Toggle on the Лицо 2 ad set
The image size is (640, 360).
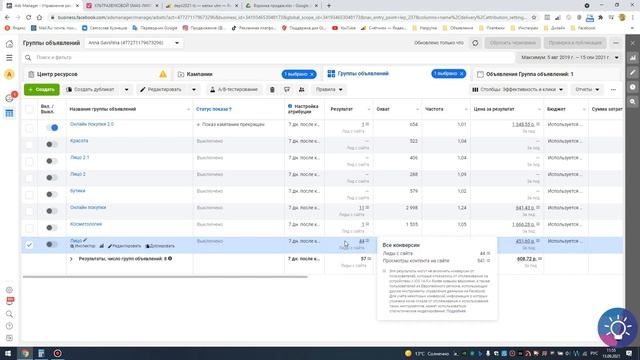pyautogui.click(x=52, y=178)
